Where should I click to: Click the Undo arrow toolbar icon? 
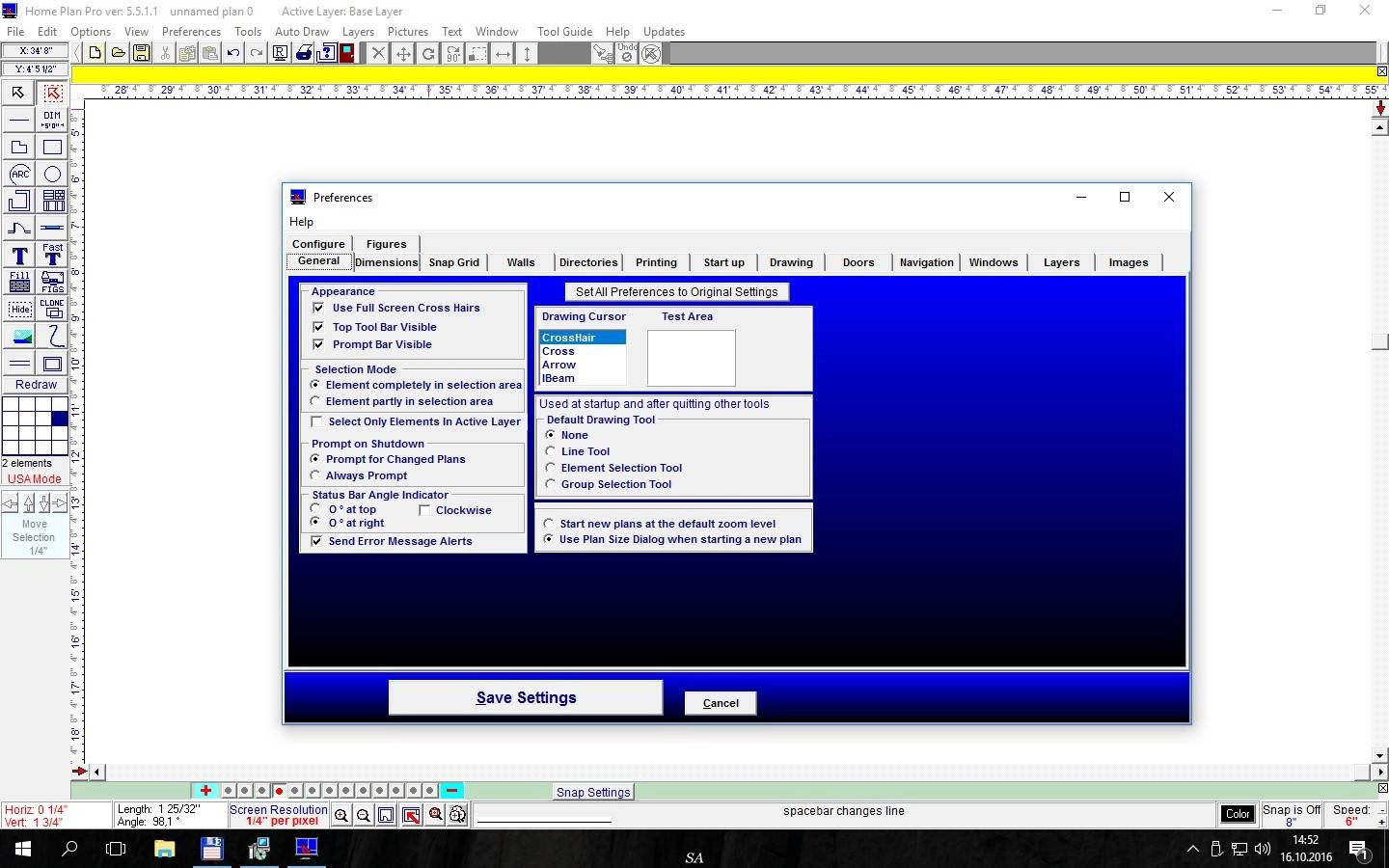[232, 53]
